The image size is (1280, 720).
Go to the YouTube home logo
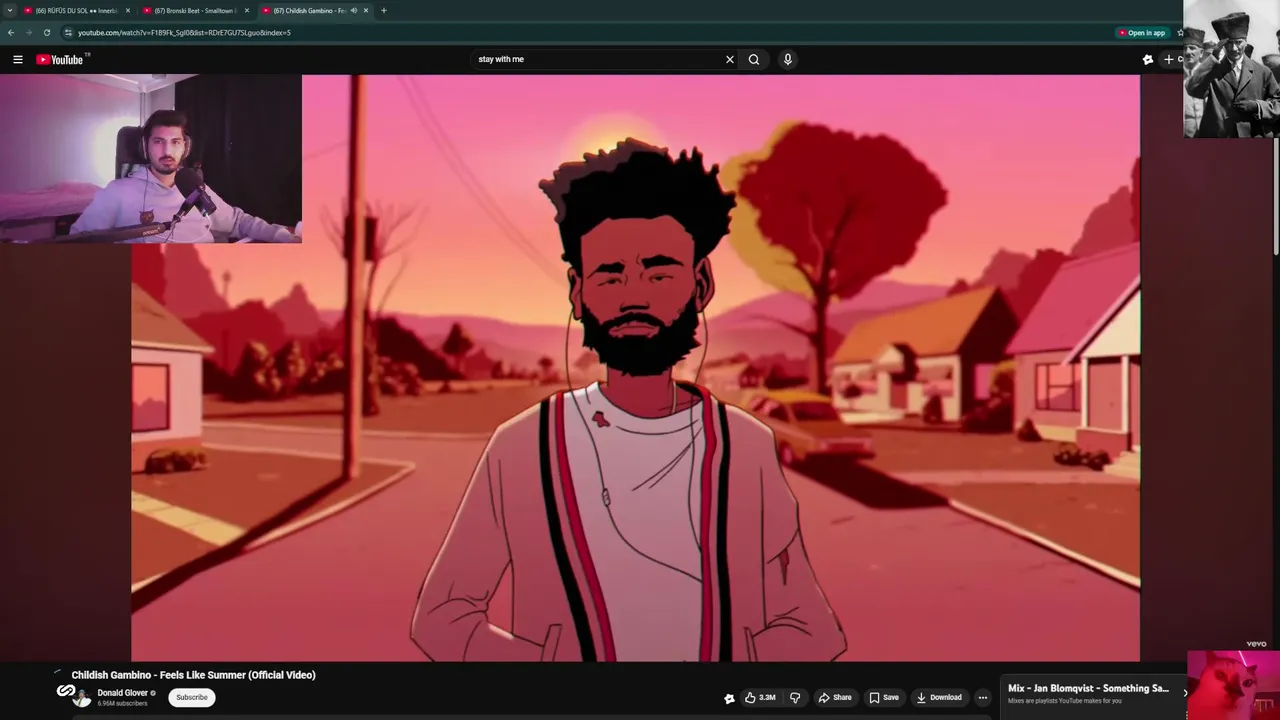coord(62,59)
